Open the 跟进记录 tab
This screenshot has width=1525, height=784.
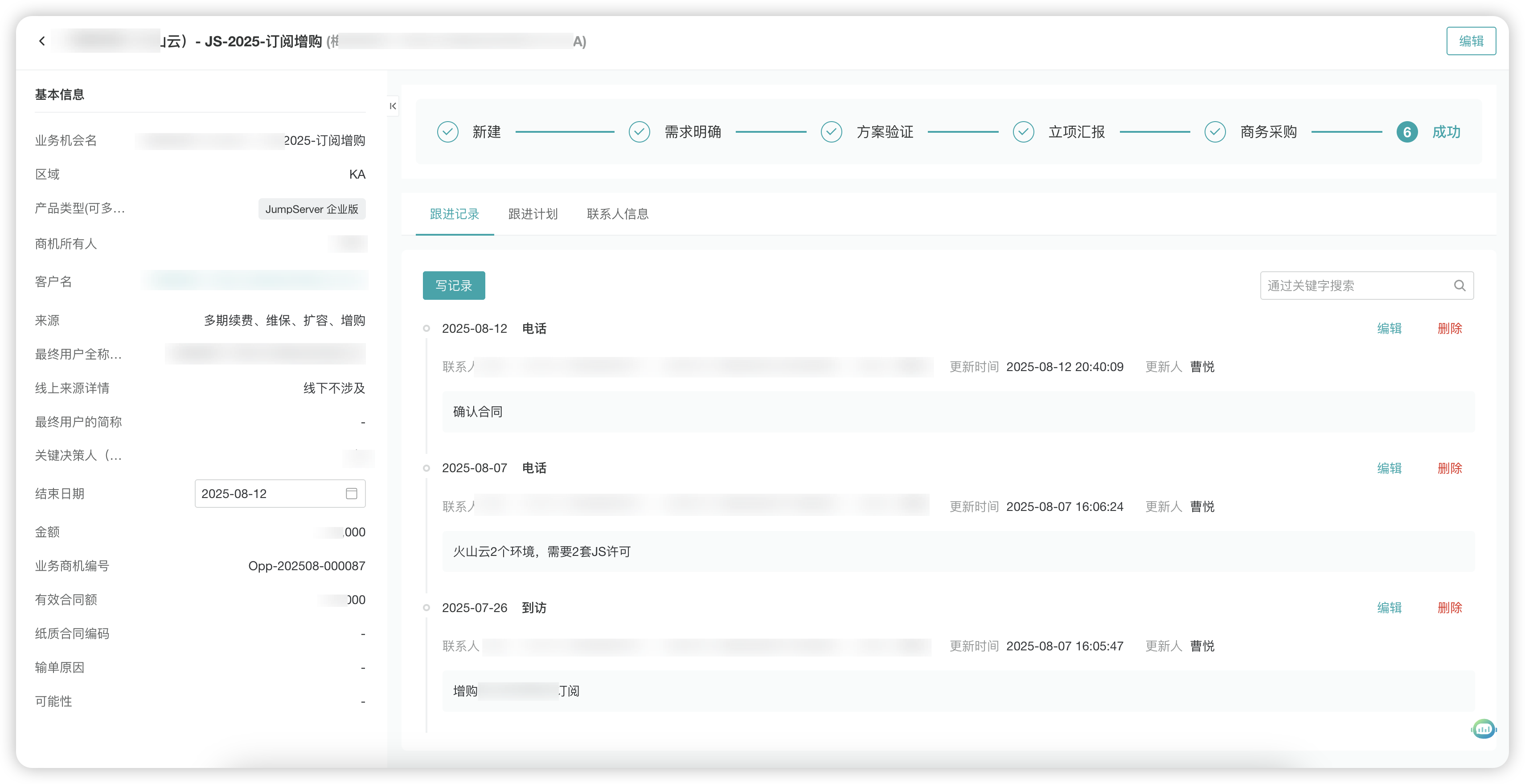click(454, 214)
